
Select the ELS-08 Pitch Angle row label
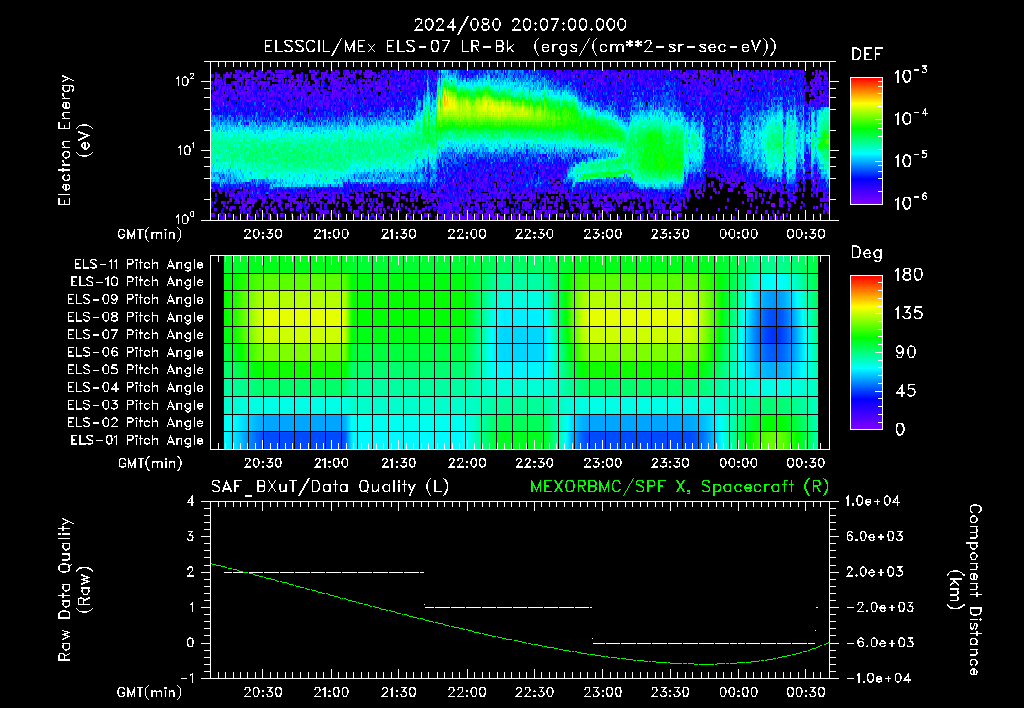click(136, 317)
